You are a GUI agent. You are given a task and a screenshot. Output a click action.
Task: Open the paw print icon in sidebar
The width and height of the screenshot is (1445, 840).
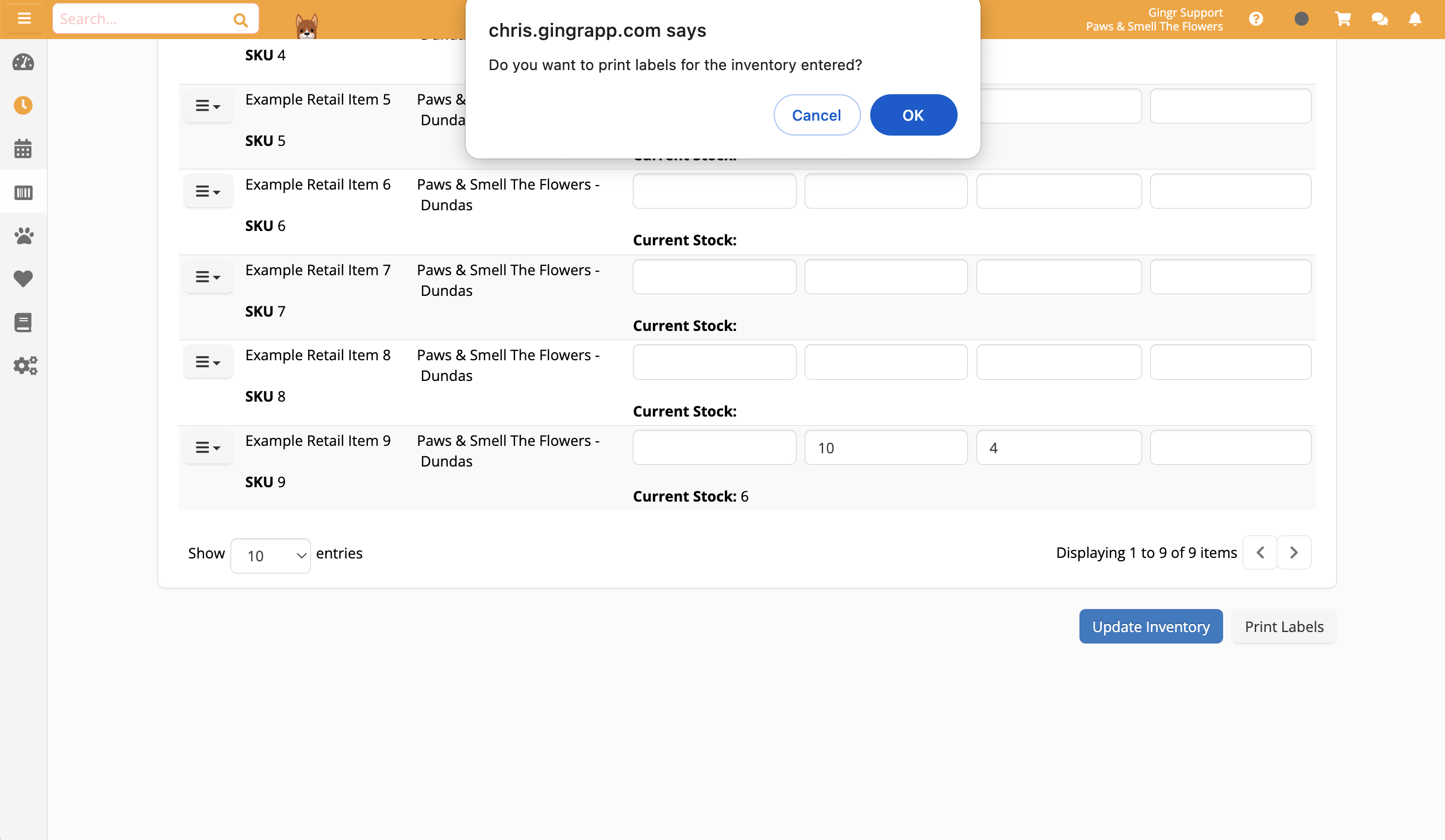click(23, 235)
